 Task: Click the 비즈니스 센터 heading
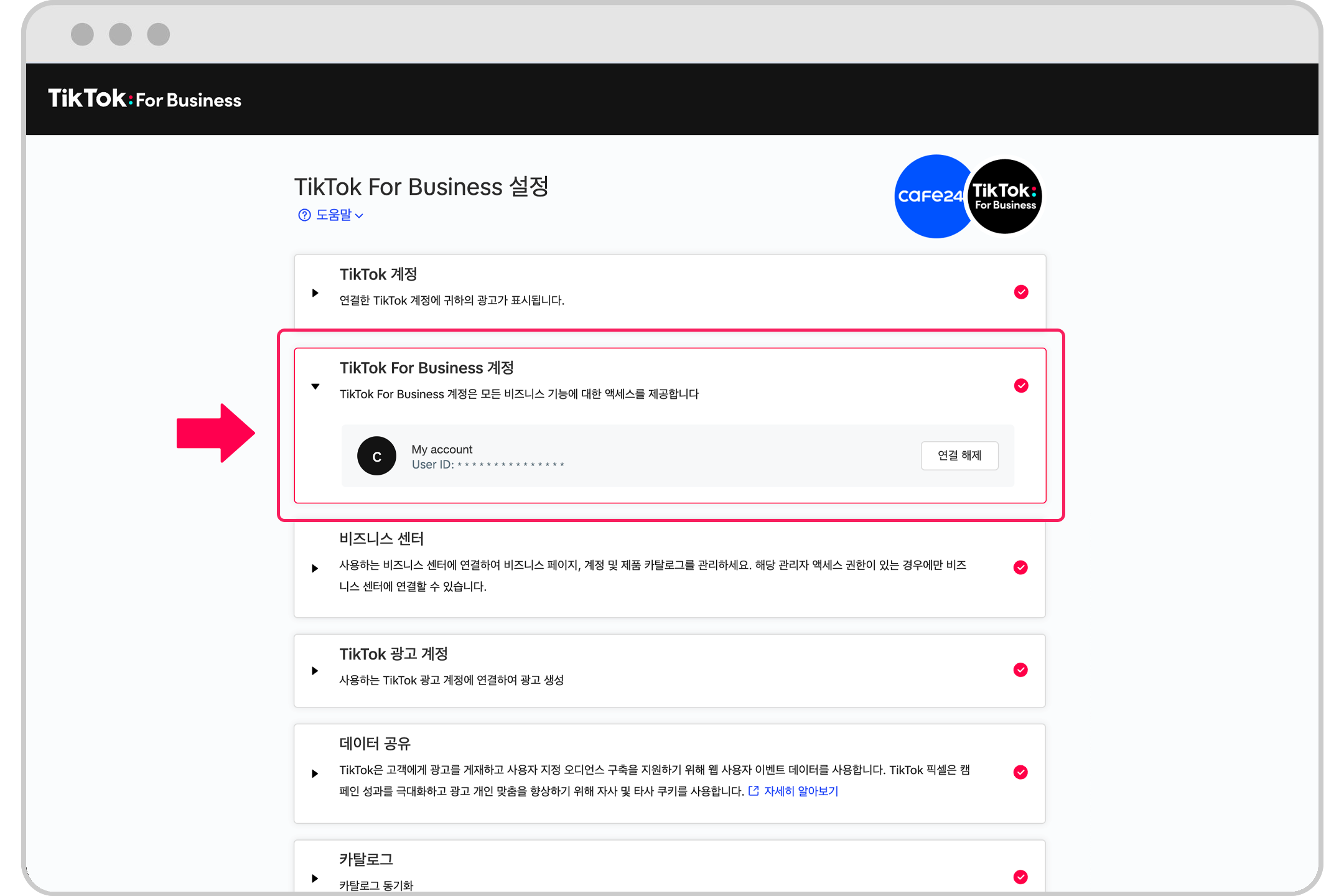point(381,538)
